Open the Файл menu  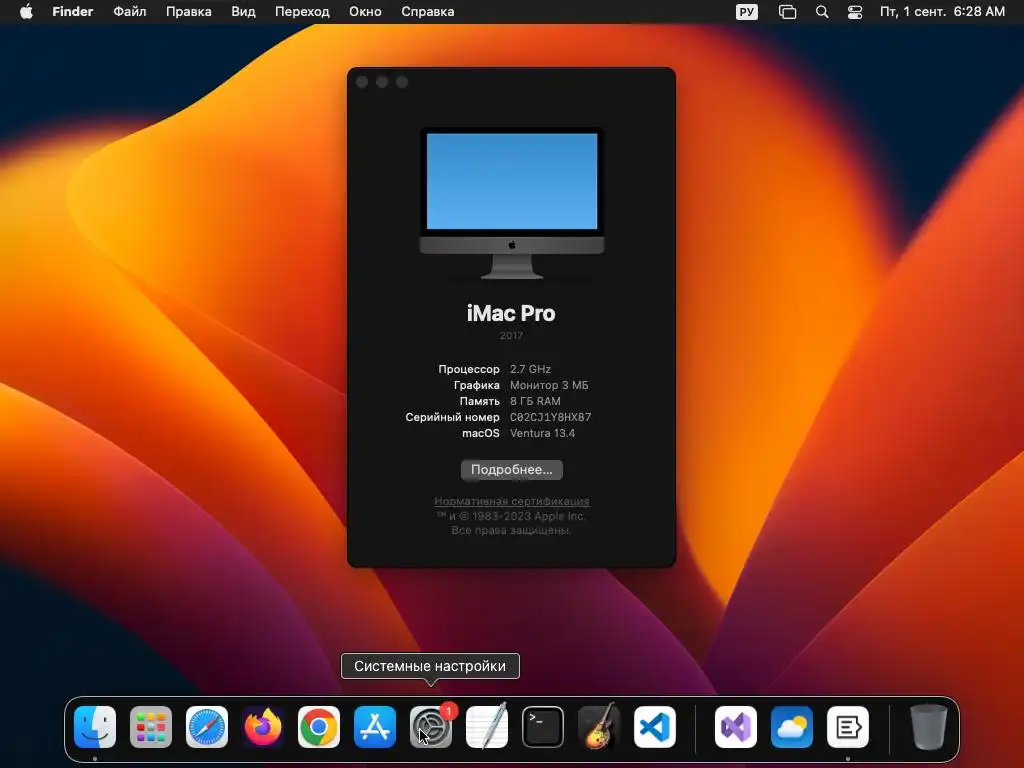pos(130,12)
